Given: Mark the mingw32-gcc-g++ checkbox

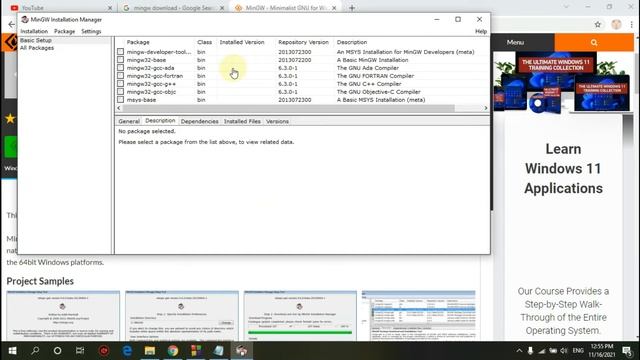Looking at the screenshot, I should point(120,84).
